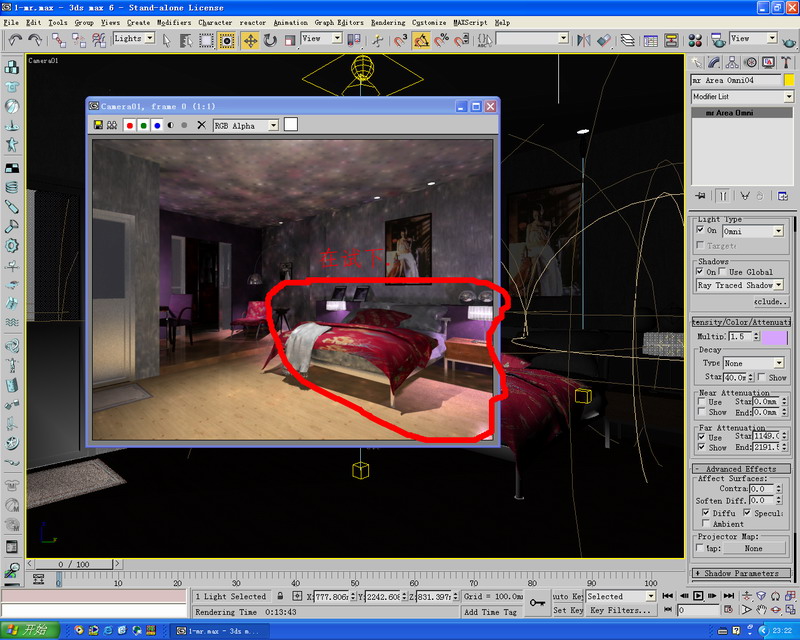Open Select by Name list tool

pos(186,40)
